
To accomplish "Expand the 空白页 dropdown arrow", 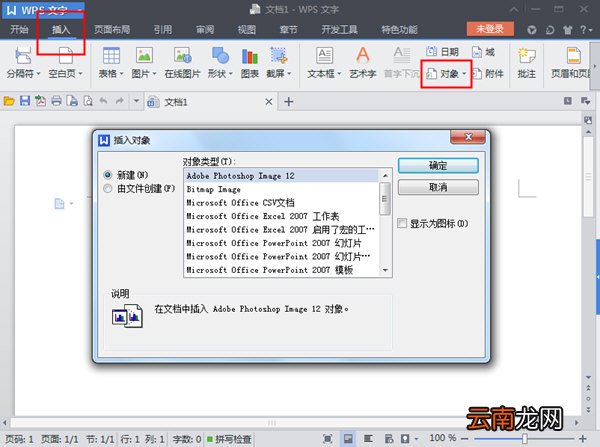I will 80,73.
